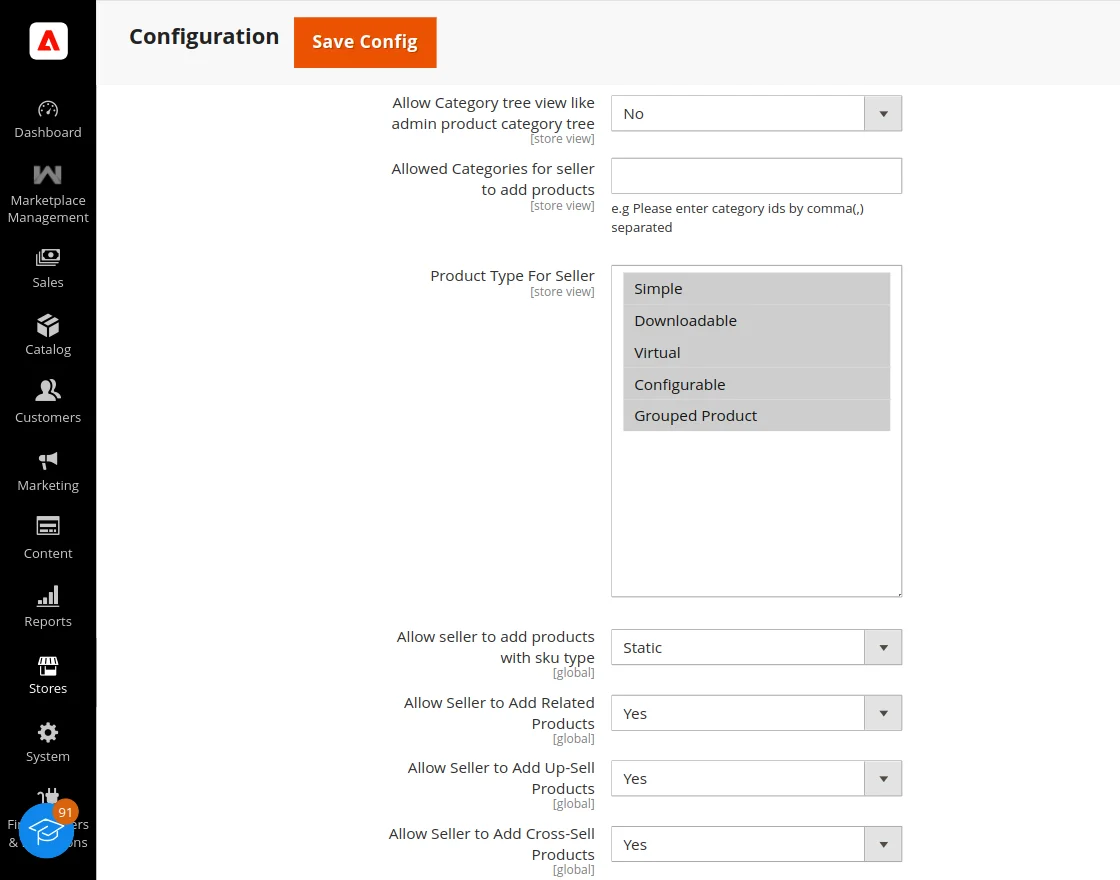This screenshot has width=1120, height=880.
Task: Expand the category tree view dropdown
Action: 756,114
